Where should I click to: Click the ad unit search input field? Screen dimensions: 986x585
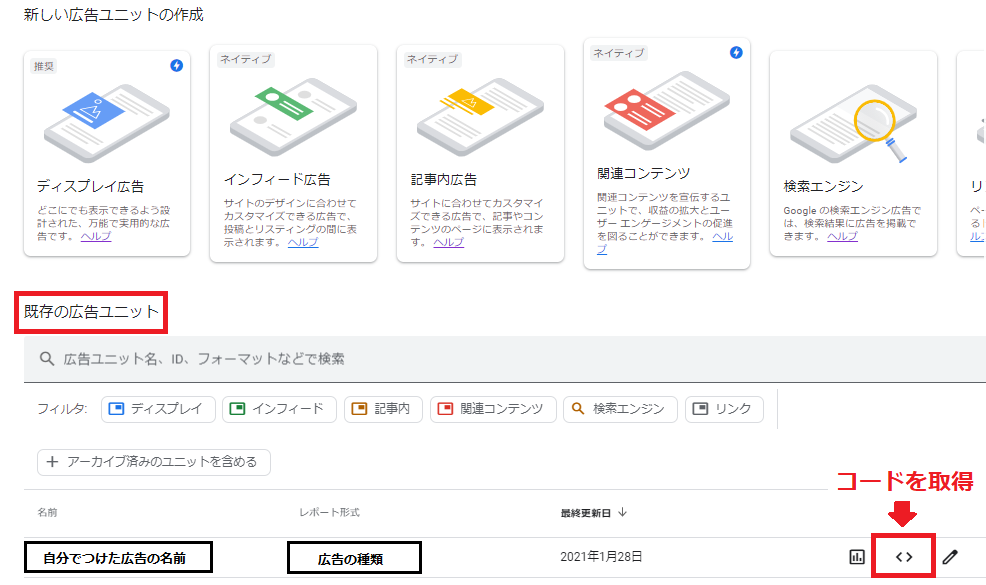505,359
